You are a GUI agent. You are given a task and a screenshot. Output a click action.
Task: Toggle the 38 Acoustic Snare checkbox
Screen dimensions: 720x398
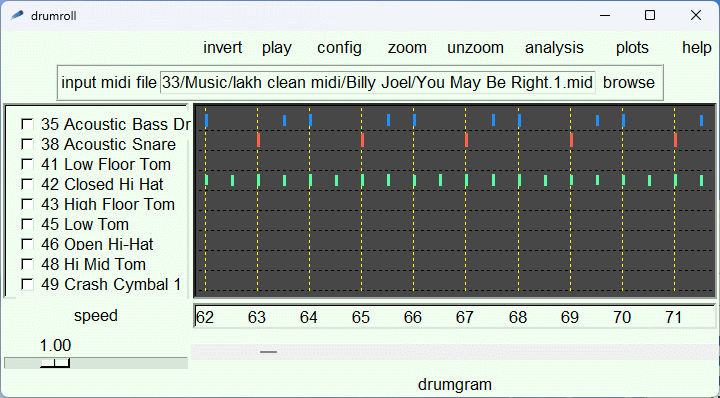28,144
